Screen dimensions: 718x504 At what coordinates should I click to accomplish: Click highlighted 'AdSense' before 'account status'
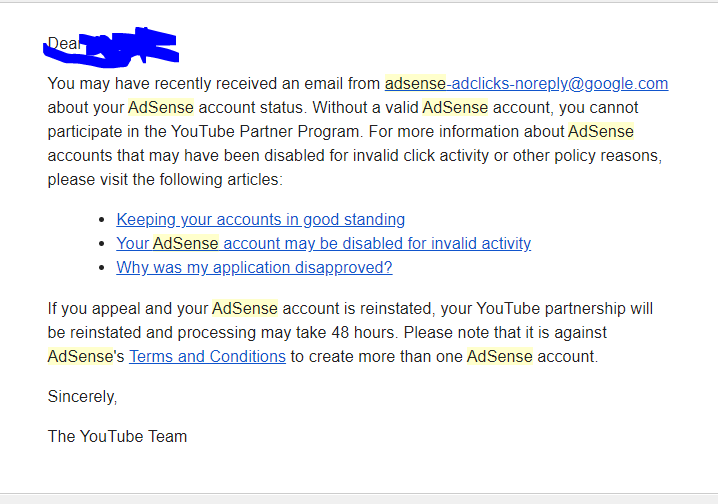click(x=161, y=108)
